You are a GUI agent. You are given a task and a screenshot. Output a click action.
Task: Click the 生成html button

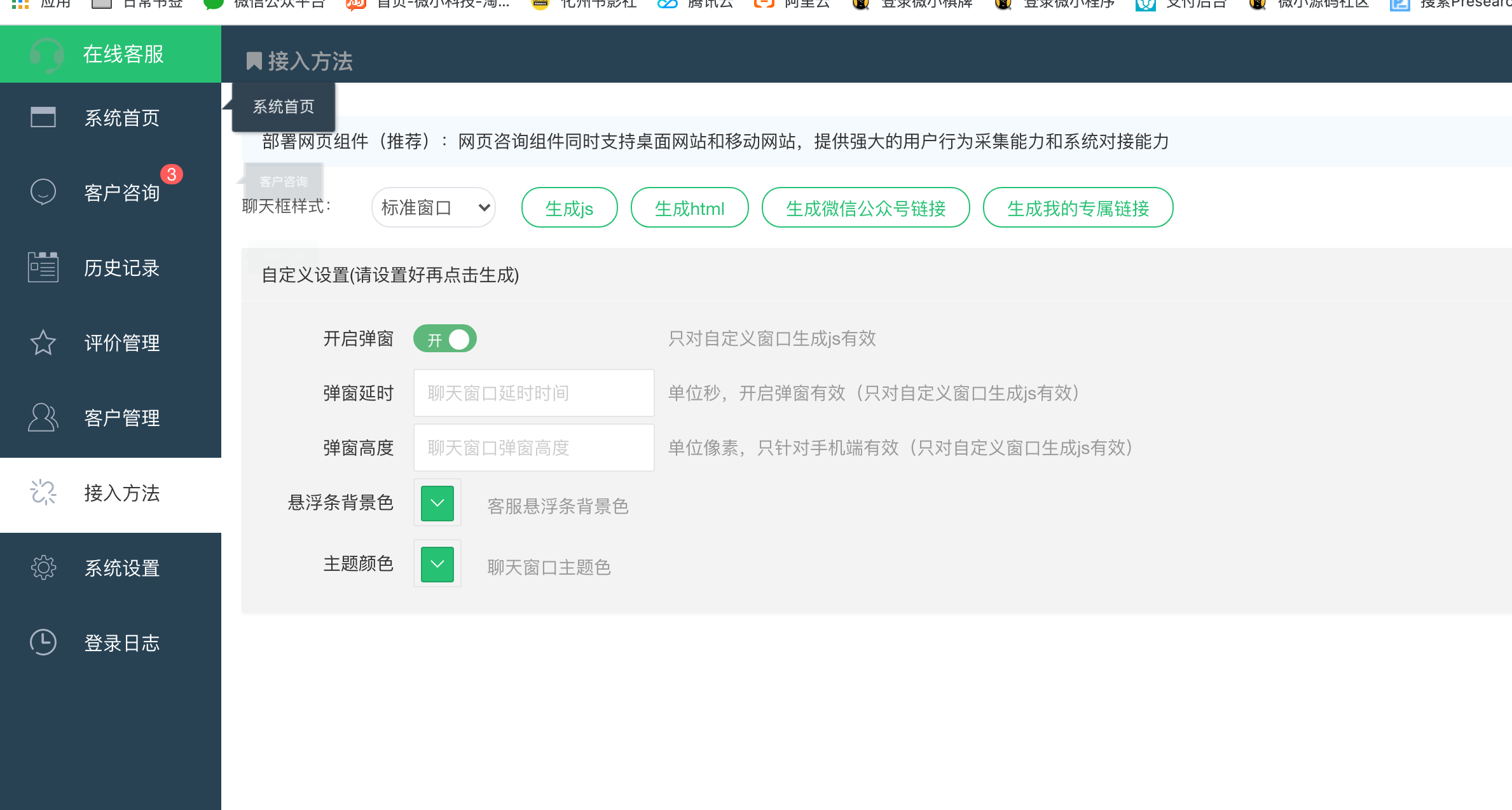(x=690, y=207)
